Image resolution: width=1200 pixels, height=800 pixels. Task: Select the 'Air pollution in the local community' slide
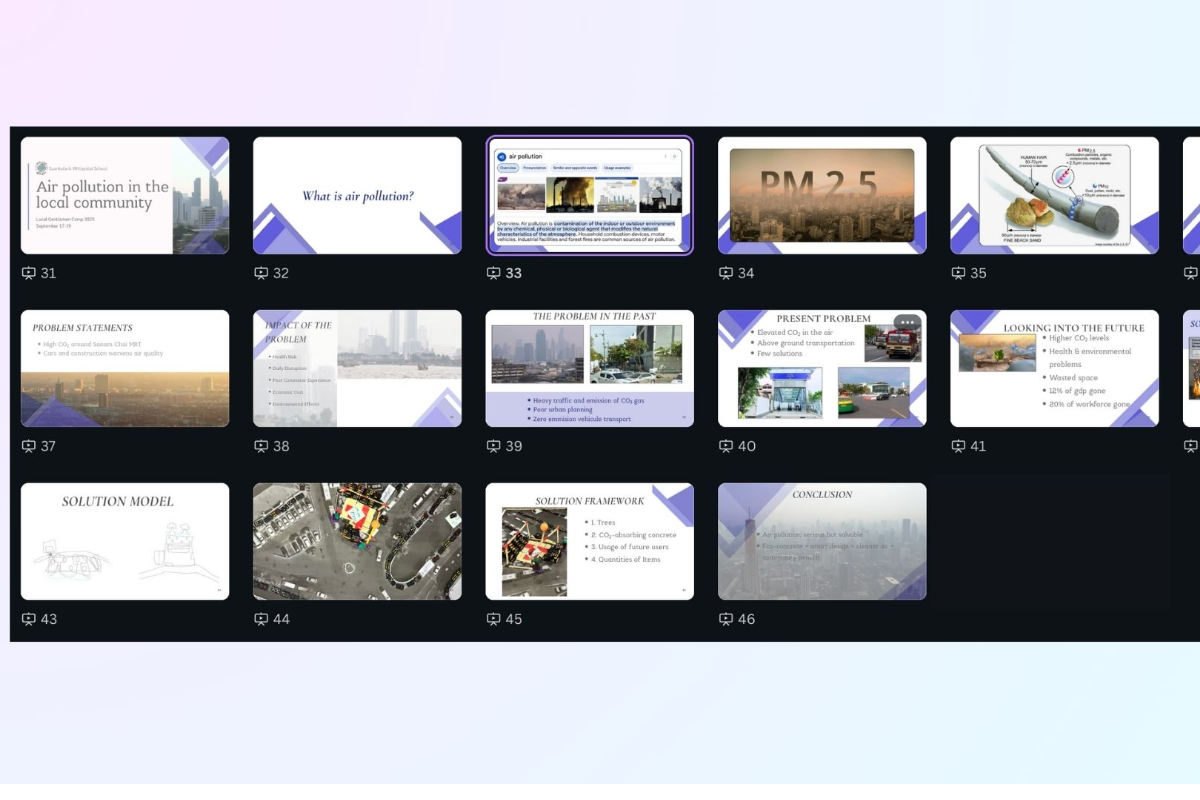coord(125,196)
